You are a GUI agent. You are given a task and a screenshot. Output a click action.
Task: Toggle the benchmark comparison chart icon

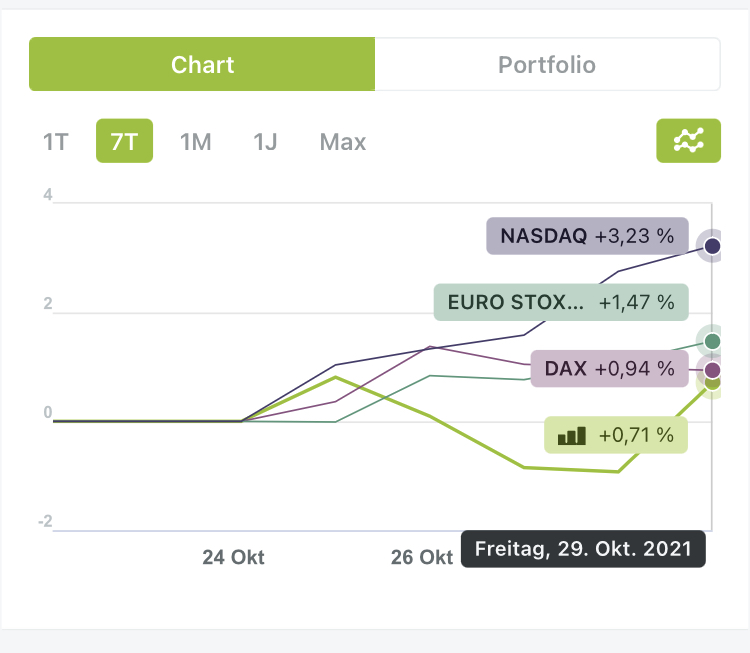tap(688, 141)
